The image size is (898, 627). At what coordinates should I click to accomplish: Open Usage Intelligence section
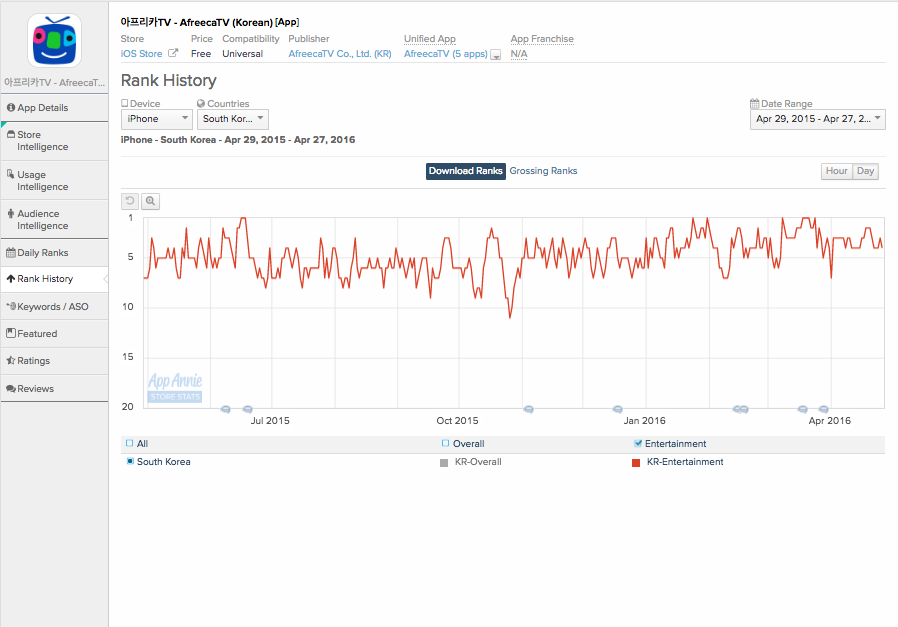pyautogui.click(x=54, y=181)
